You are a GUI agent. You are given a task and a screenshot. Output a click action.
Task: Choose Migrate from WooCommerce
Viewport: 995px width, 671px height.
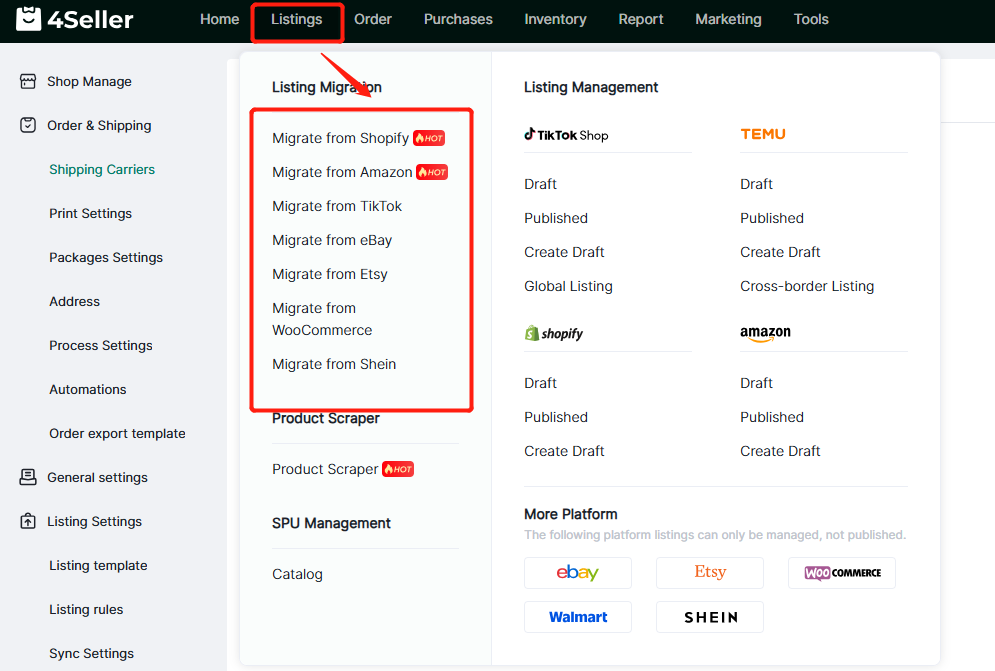tap(322, 319)
